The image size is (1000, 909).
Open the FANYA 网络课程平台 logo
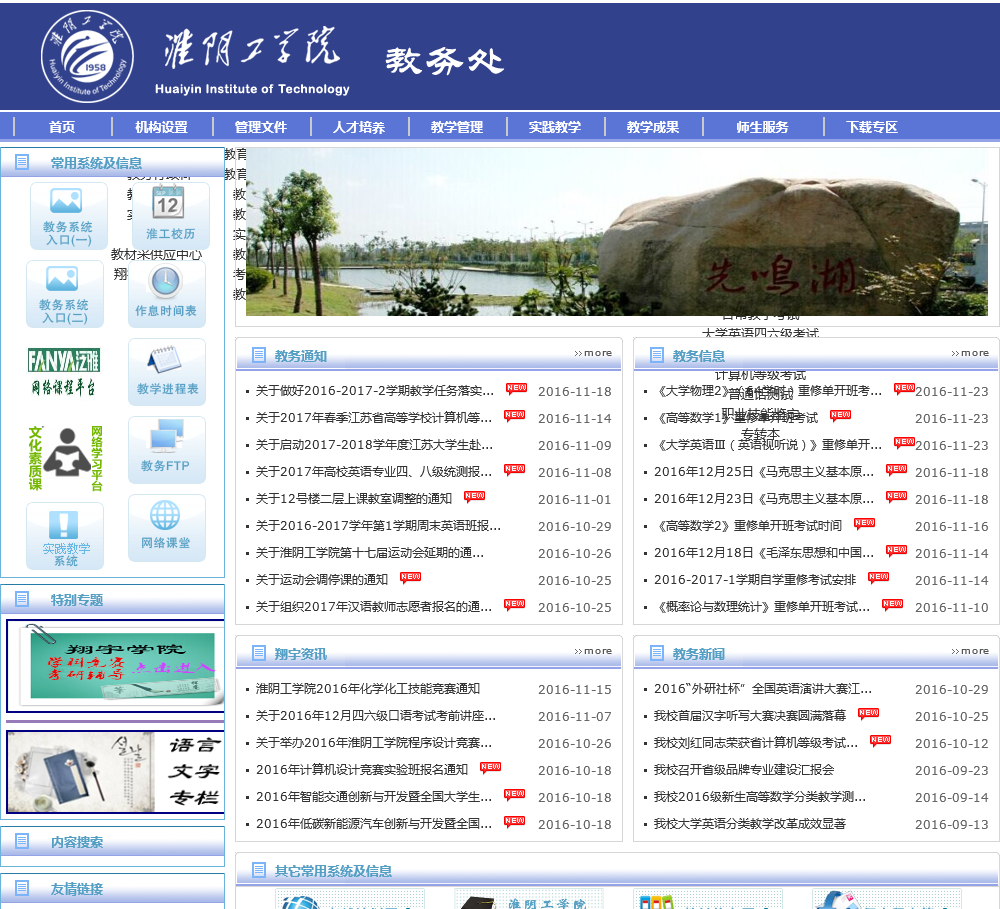pyautogui.click(x=64, y=371)
